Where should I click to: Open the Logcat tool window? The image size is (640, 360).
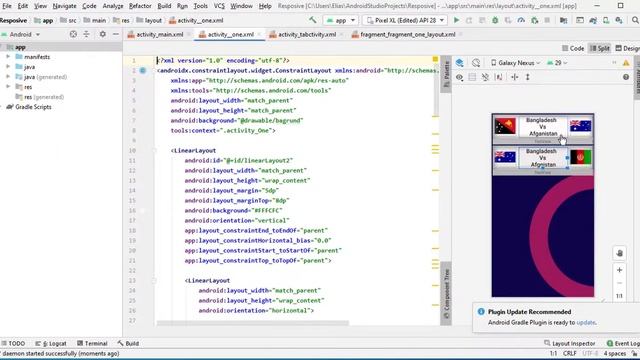coord(51,344)
